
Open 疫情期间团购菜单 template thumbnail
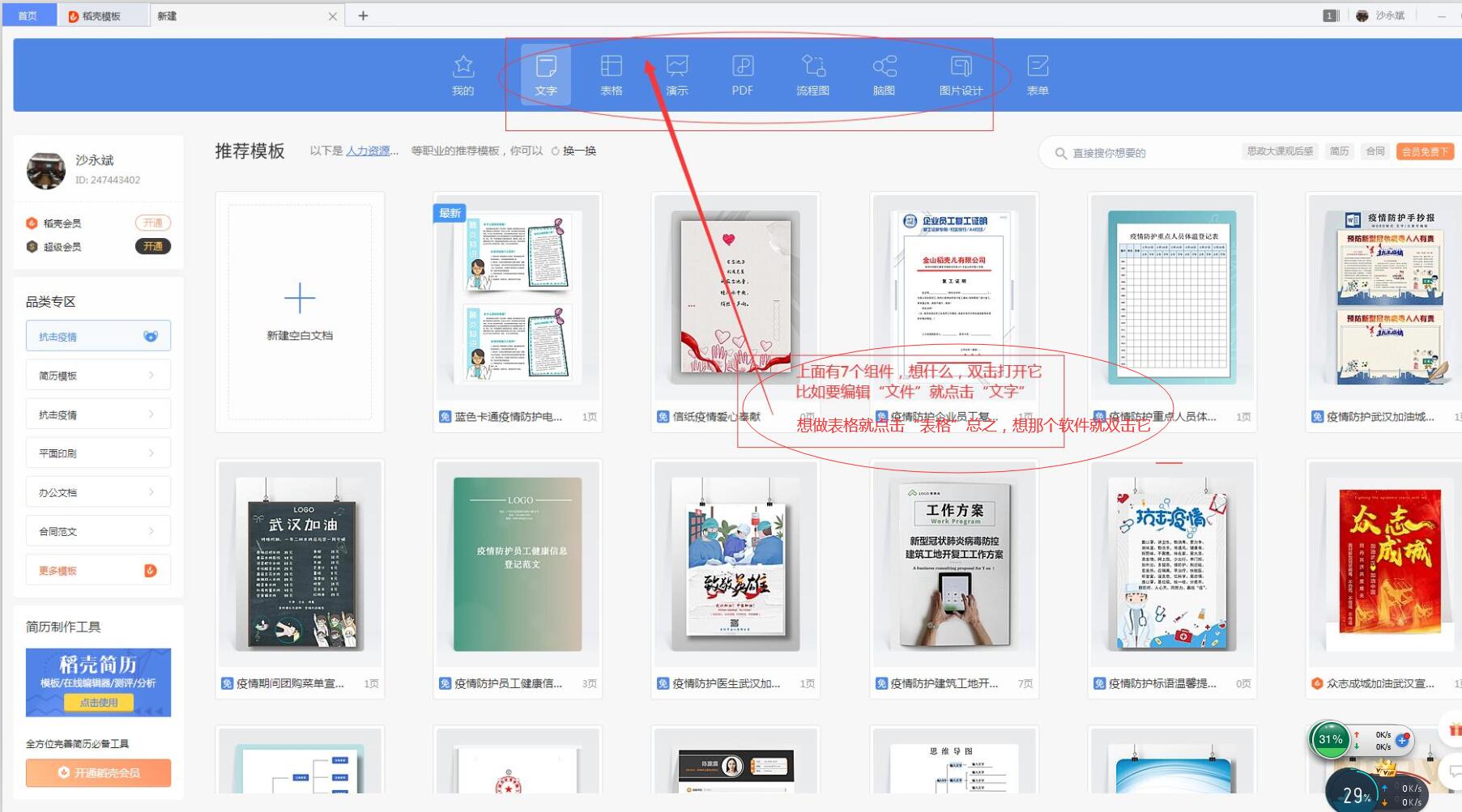tap(300, 564)
